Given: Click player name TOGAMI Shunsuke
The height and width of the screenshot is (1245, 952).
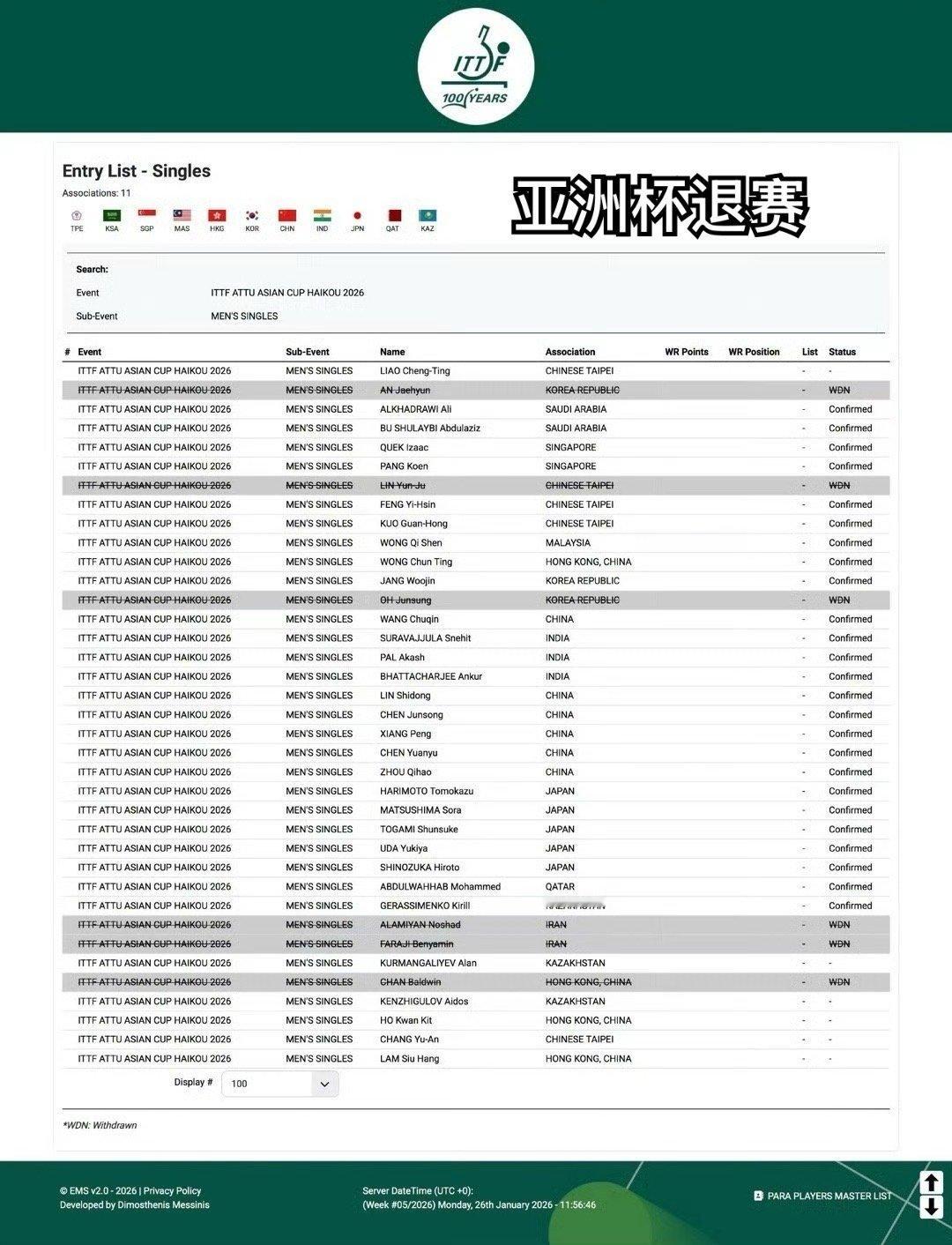Looking at the screenshot, I should [x=419, y=830].
